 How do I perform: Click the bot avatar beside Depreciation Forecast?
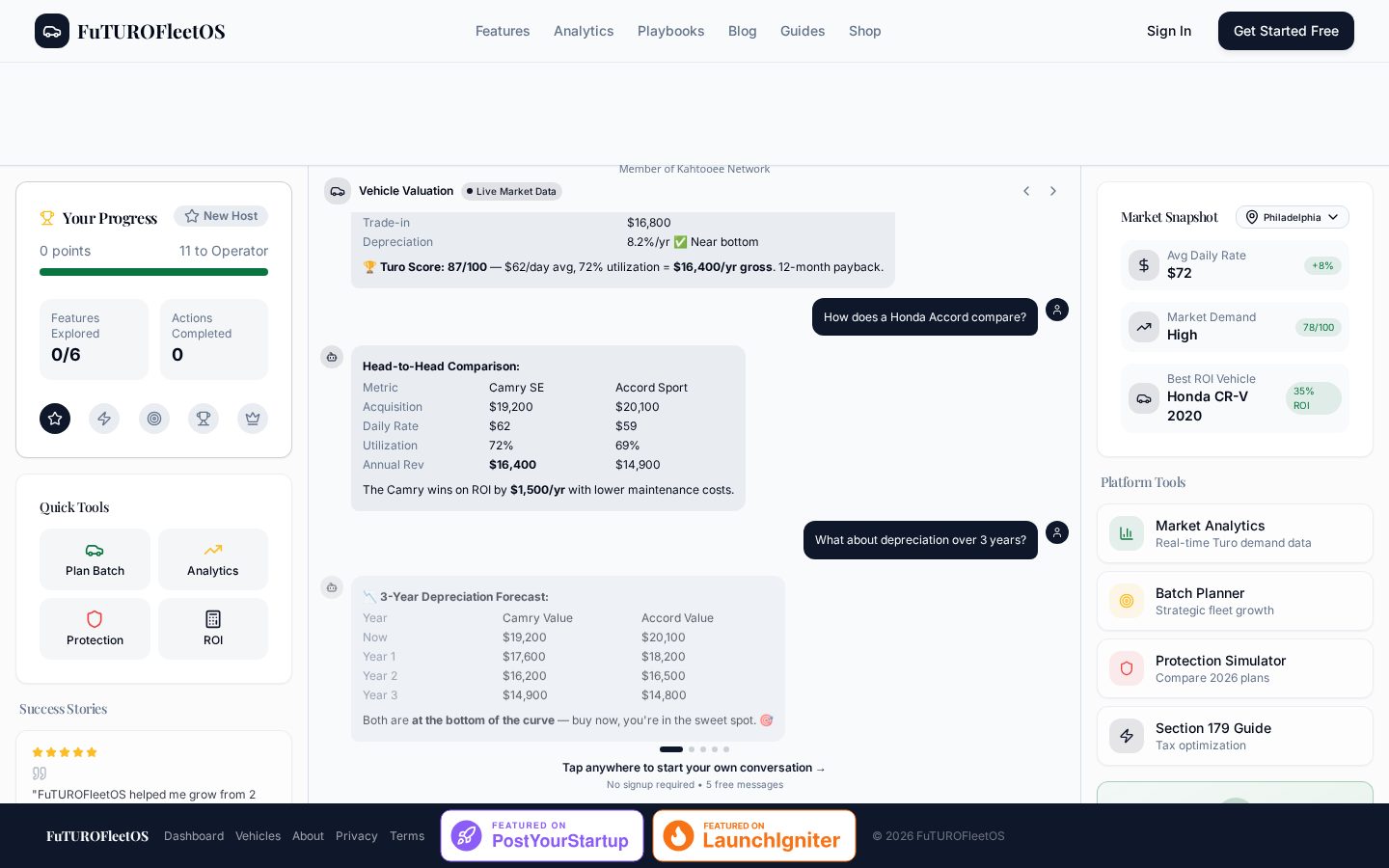pyautogui.click(x=332, y=587)
